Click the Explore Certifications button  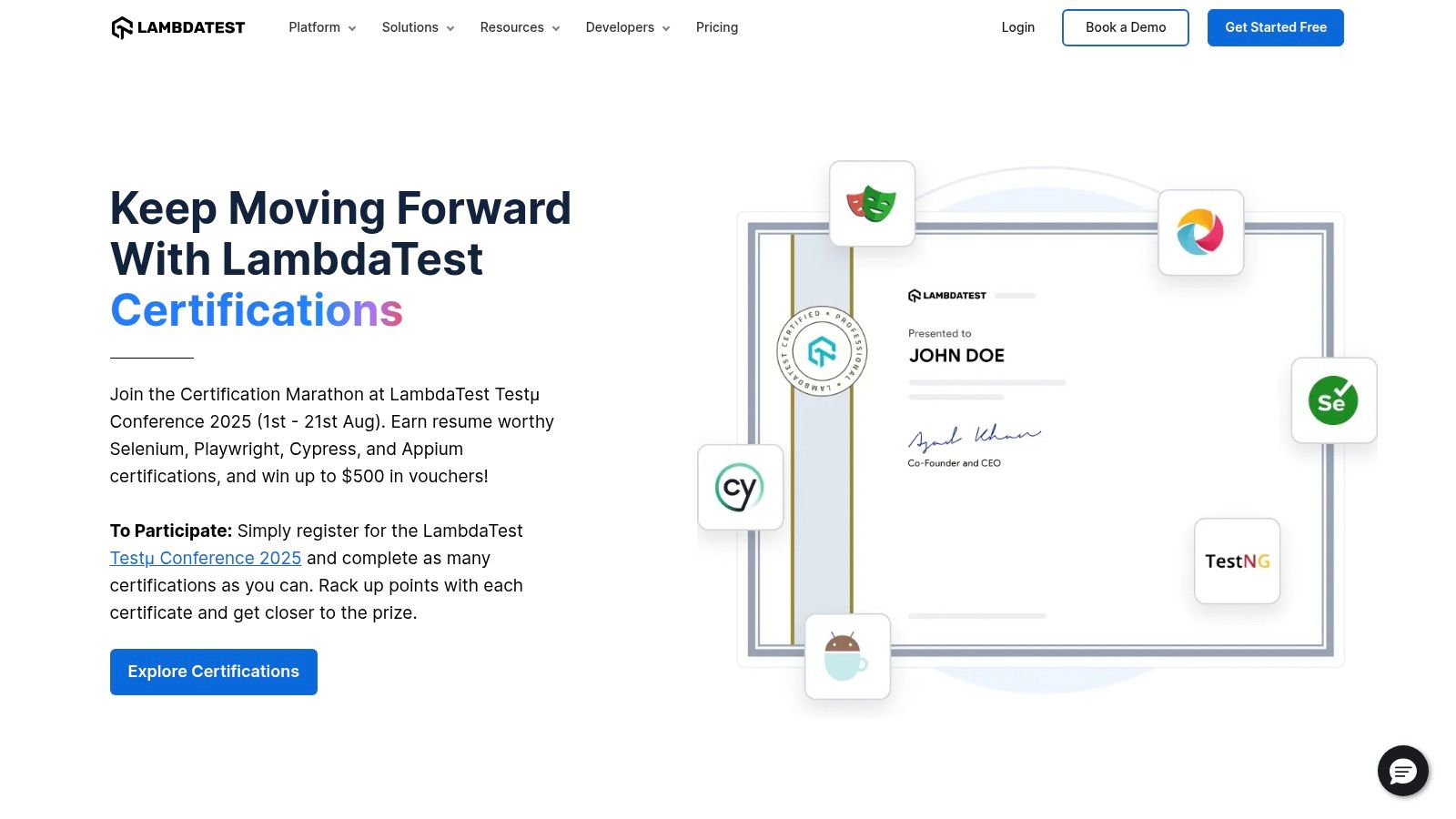tap(214, 672)
